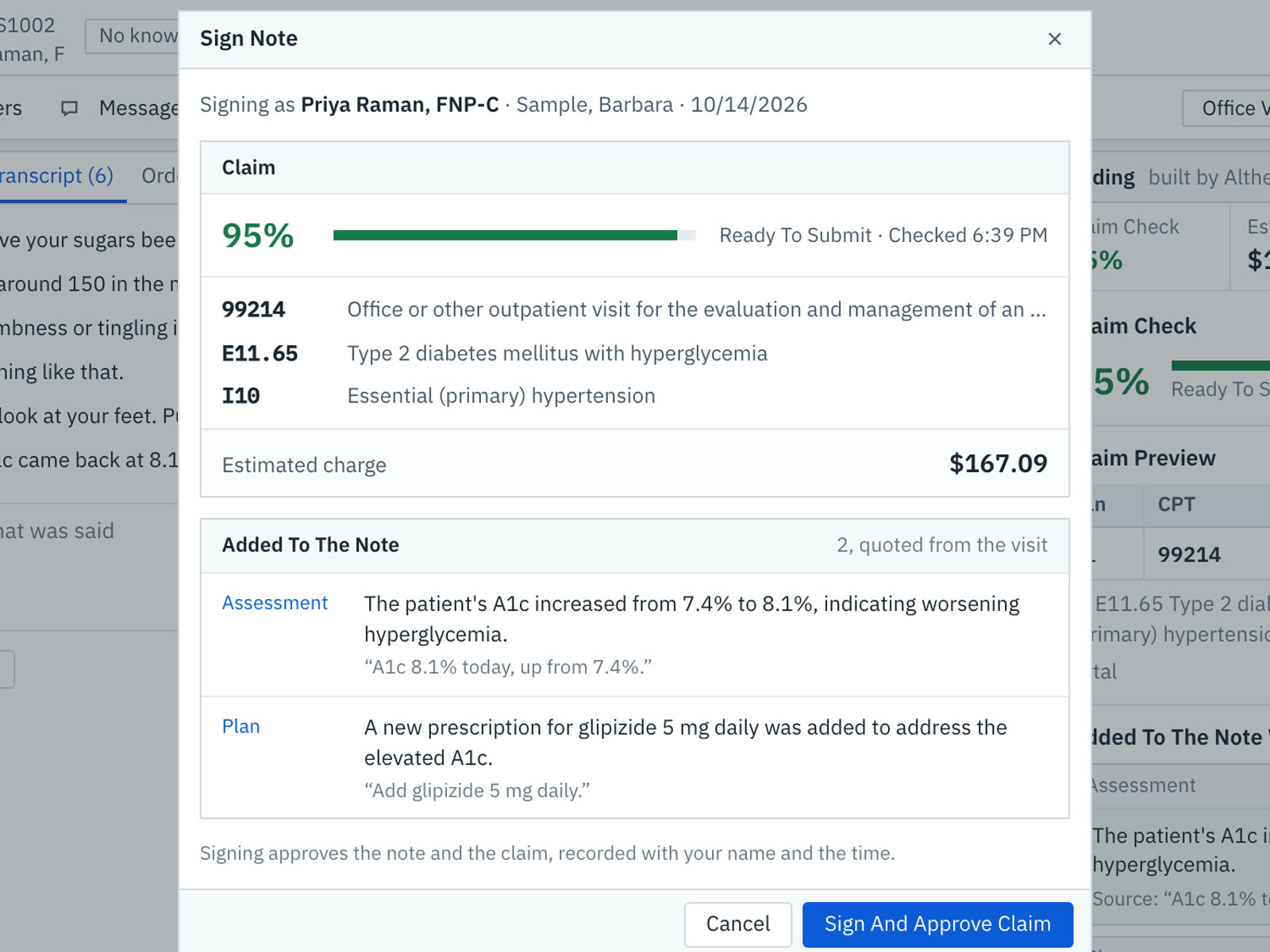Cancel the Sign Note dialog
This screenshot has height=952, width=1270.
pos(737,924)
